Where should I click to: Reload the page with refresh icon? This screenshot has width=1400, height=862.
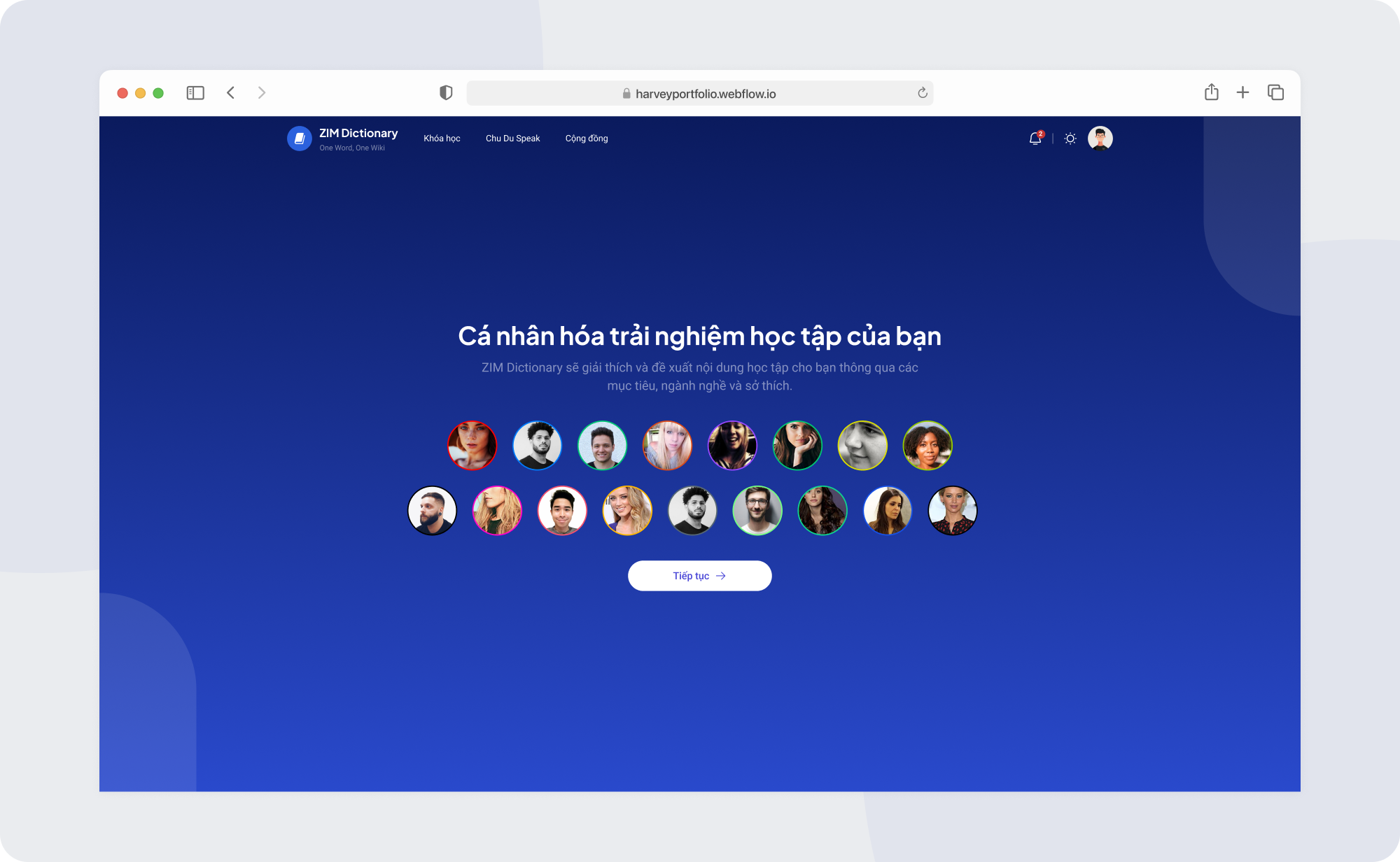click(923, 93)
